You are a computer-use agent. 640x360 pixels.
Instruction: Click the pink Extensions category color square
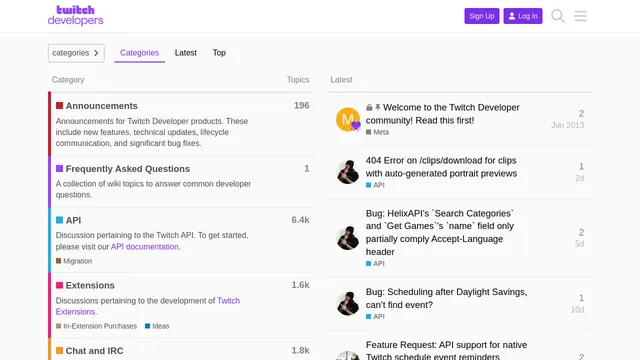60,285
